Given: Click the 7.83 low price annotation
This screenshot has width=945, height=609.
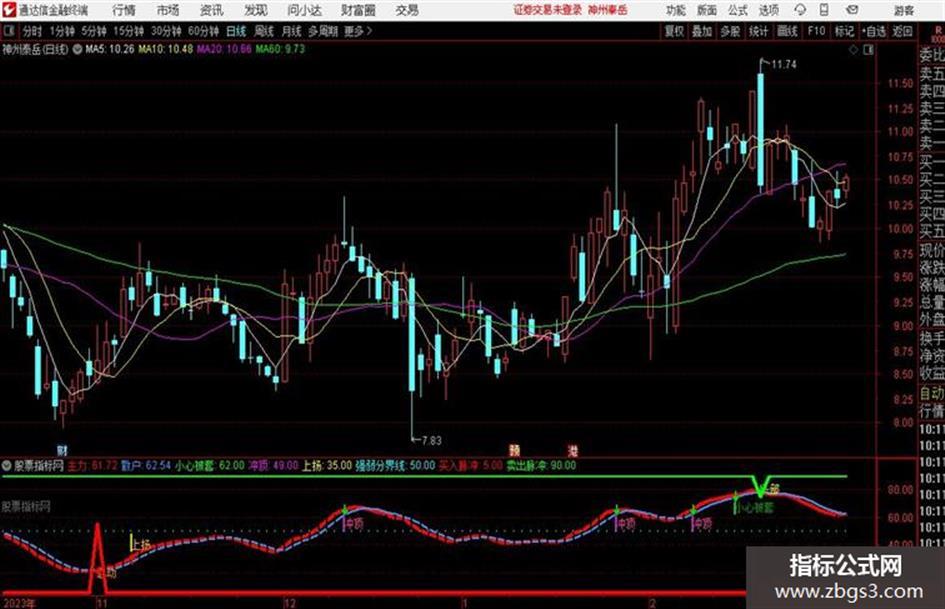Looking at the screenshot, I should (431, 441).
